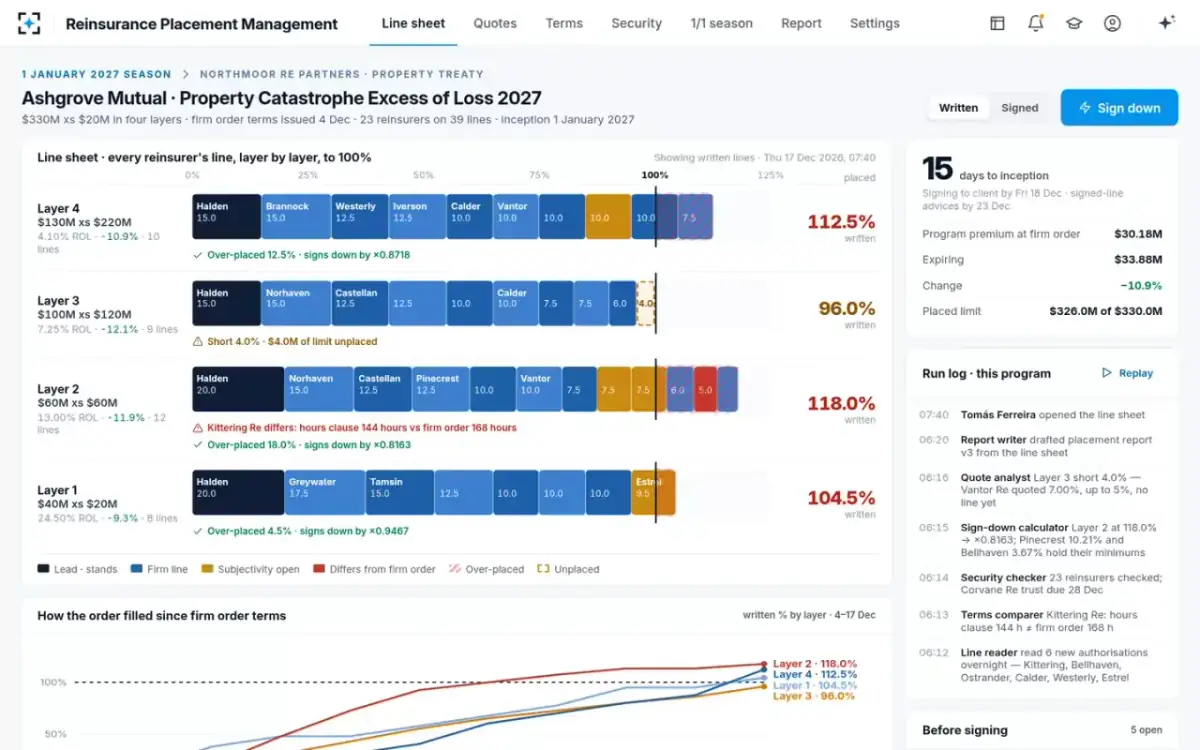Select Westerly 12.5 segment in Layer 4
Image resolution: width=1200 pixels, height=750 pixels.
[360, 216]
